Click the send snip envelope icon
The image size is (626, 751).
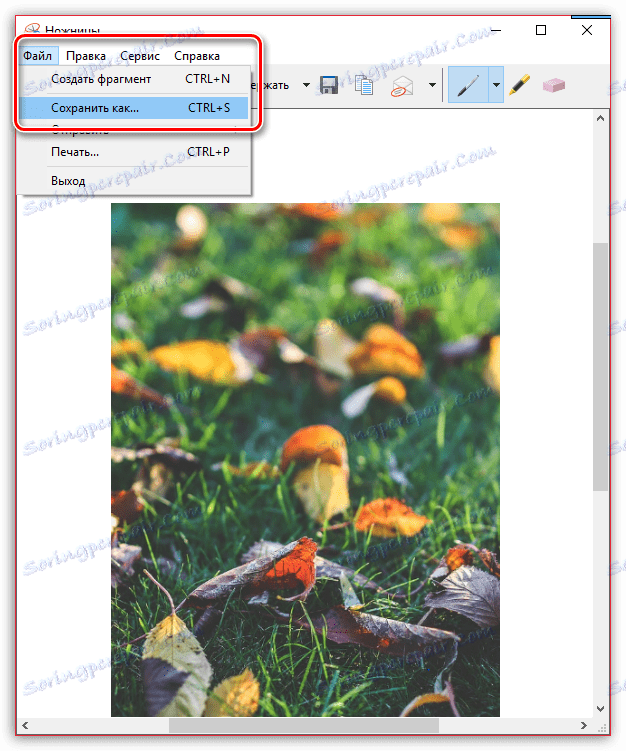point(401,86)
